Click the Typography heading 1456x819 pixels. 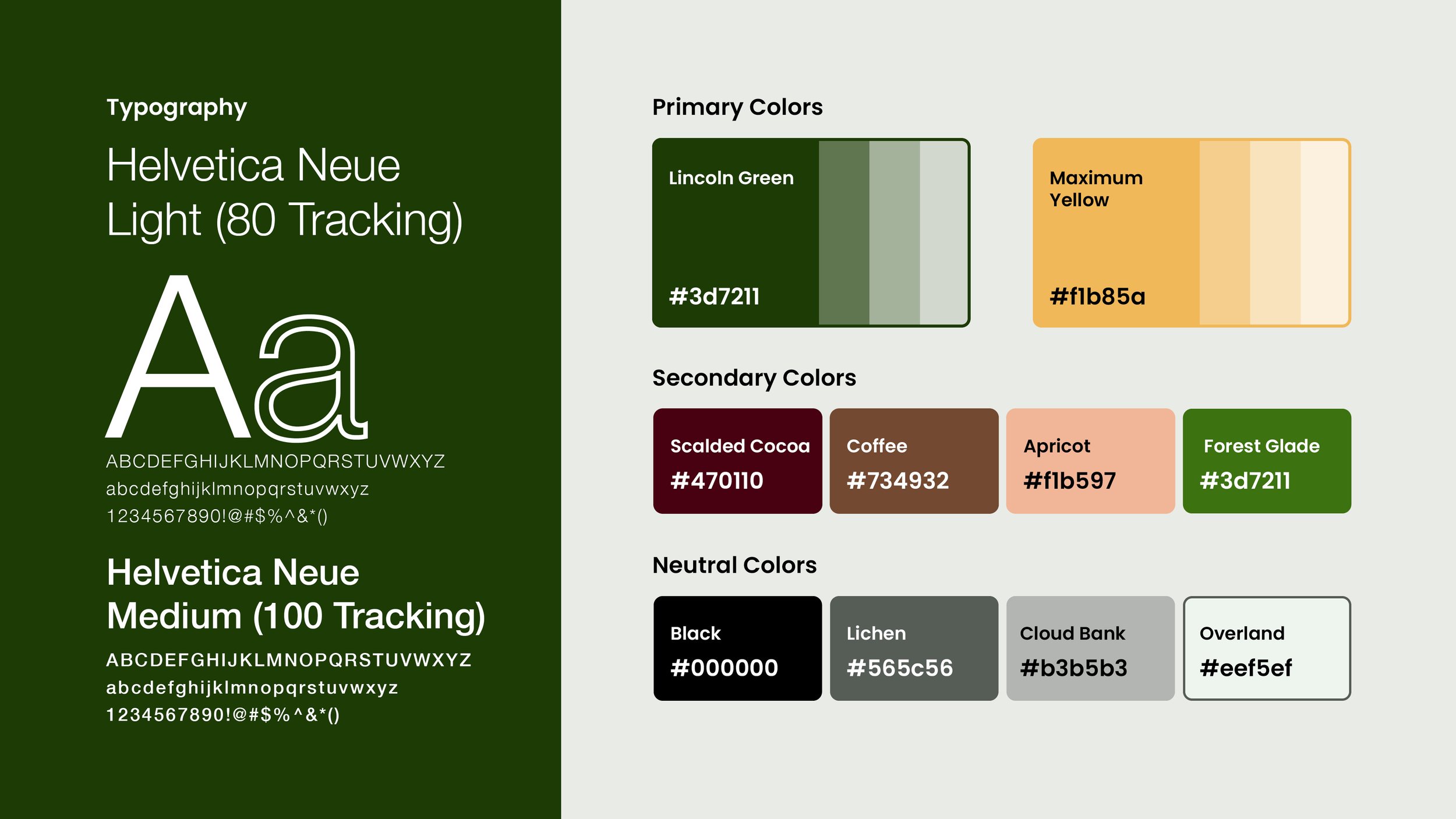176,108
